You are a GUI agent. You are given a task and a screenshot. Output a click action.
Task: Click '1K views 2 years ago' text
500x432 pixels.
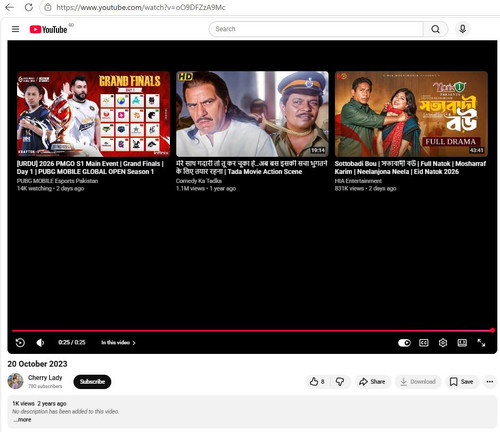[x=39, y=404]
